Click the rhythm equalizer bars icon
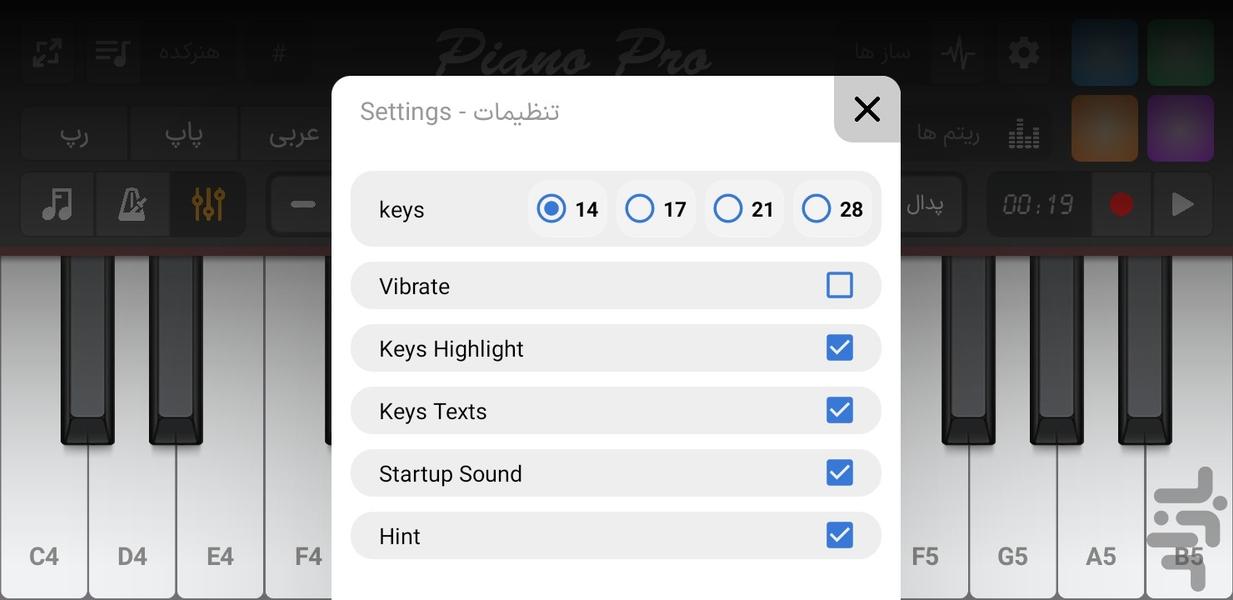This screenshot has height=600, width=1233. [x=1023, y=134]
